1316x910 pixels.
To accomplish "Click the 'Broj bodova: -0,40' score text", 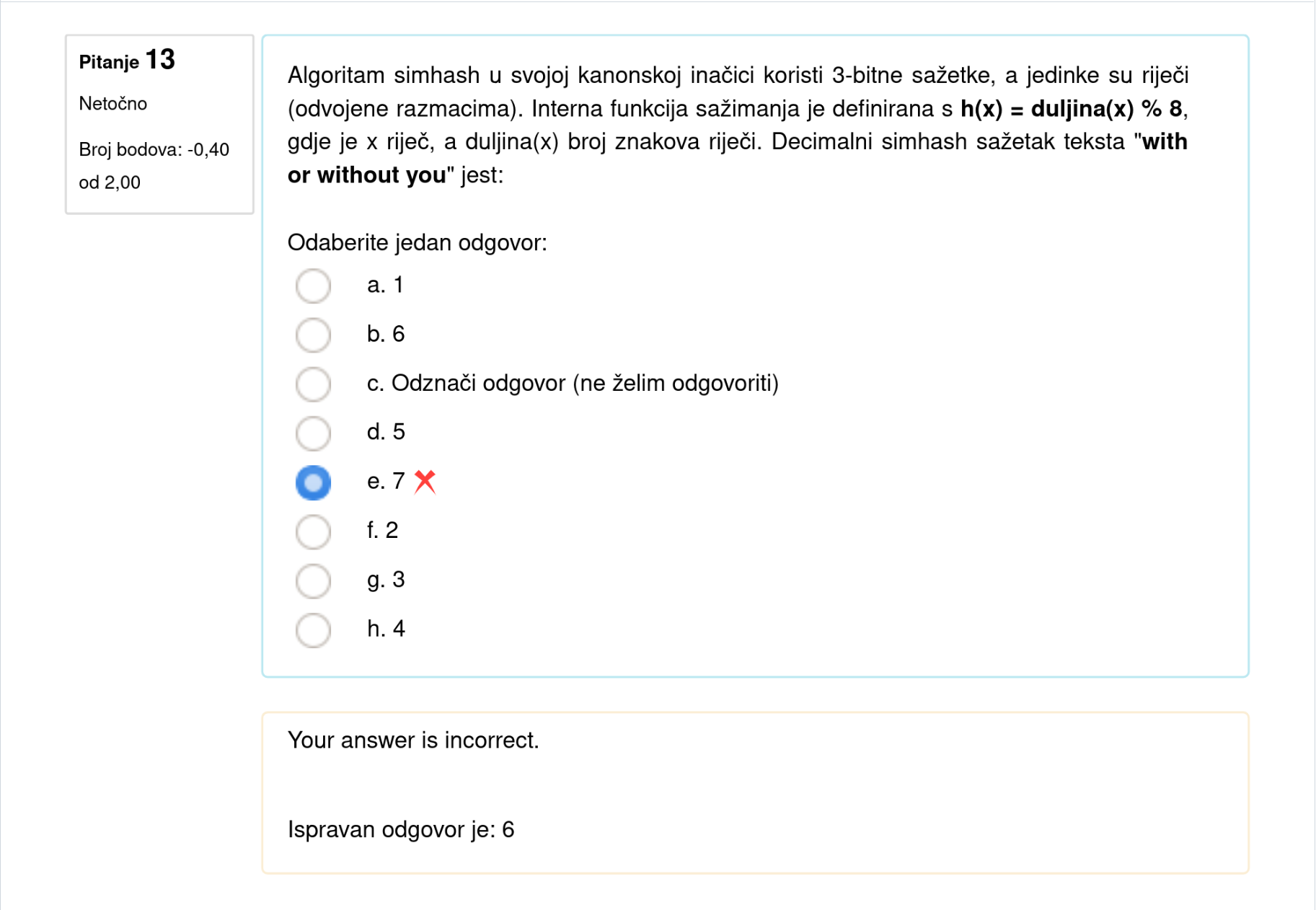I will (154, 150).
